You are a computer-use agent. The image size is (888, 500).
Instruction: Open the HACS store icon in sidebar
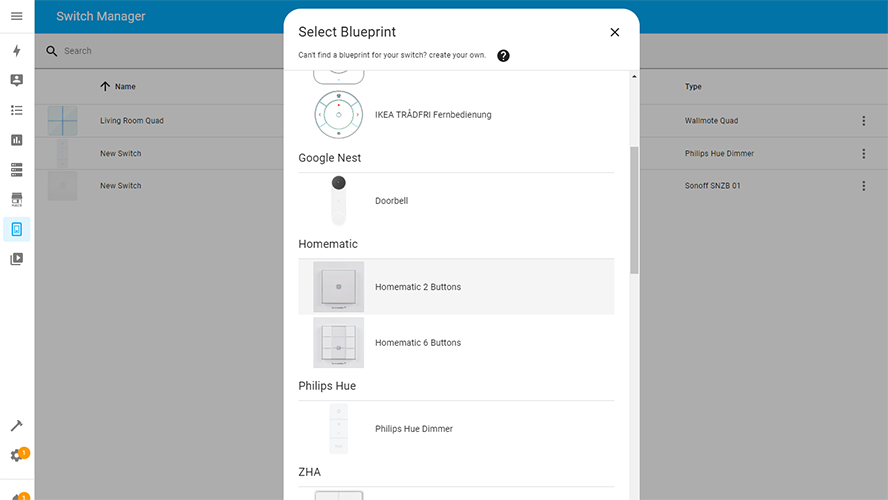[x=16, y=199]
